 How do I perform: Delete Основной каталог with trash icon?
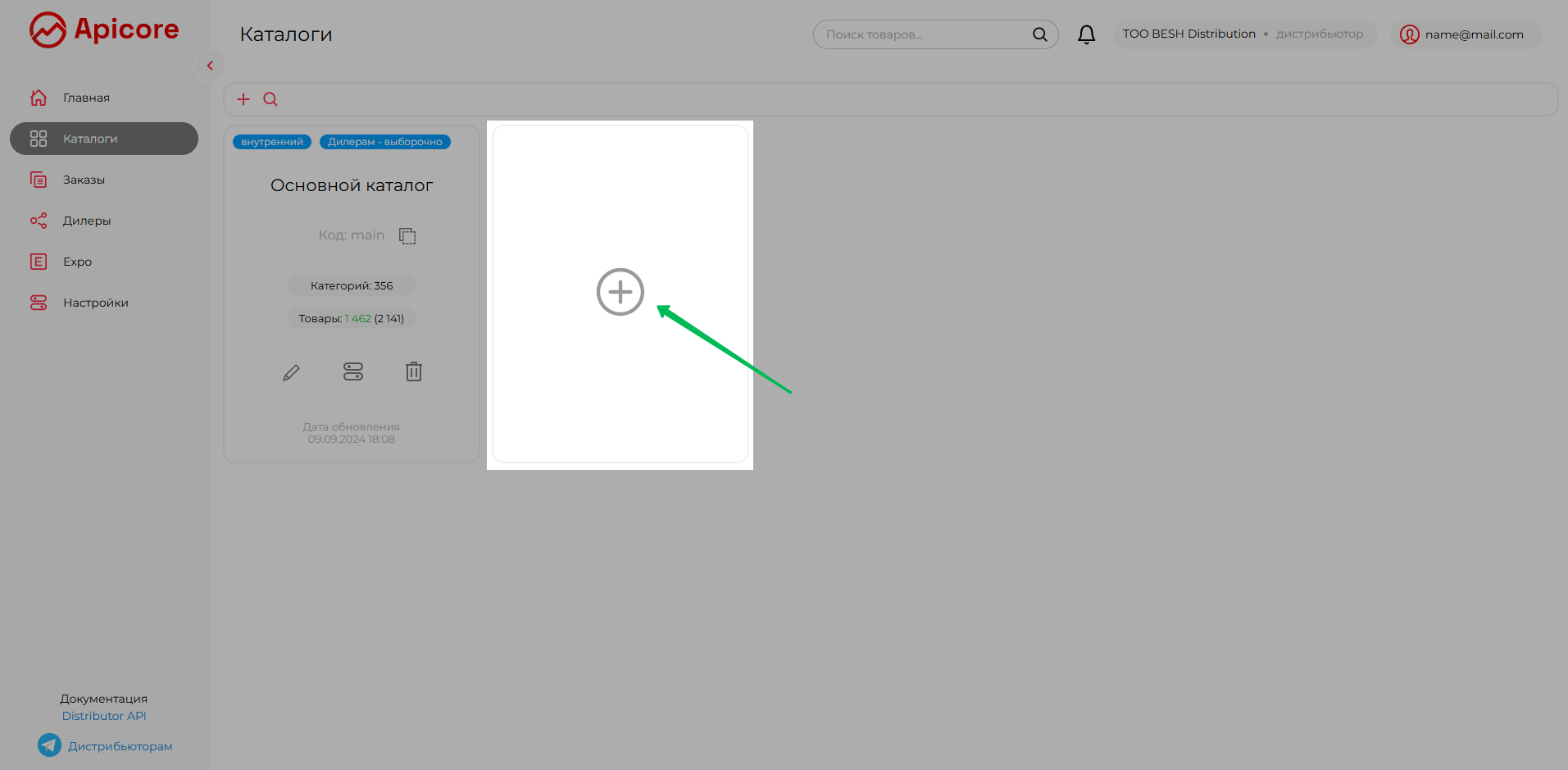(414, 372)
